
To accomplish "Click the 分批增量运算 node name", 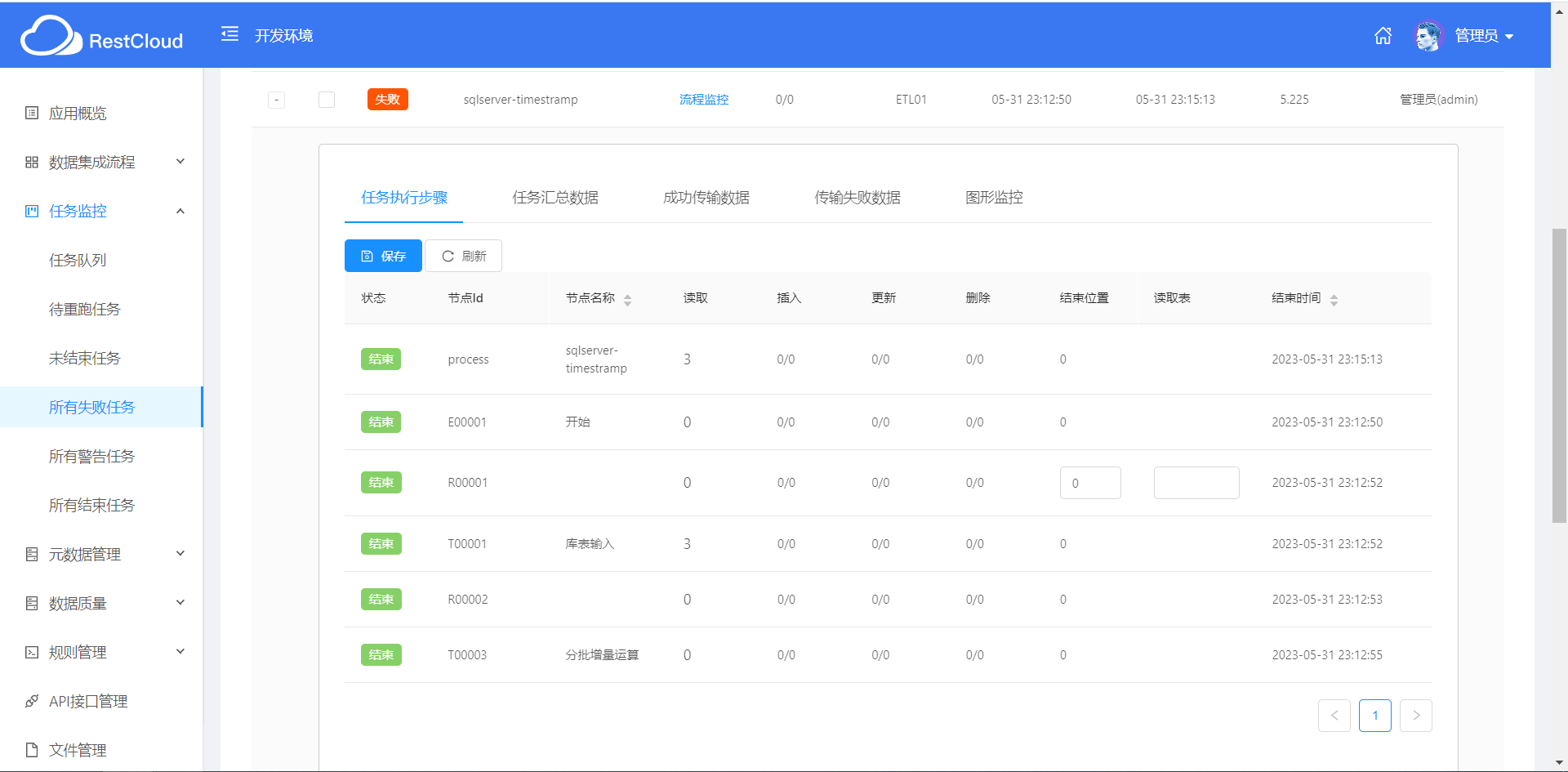I will coord(602,655).
